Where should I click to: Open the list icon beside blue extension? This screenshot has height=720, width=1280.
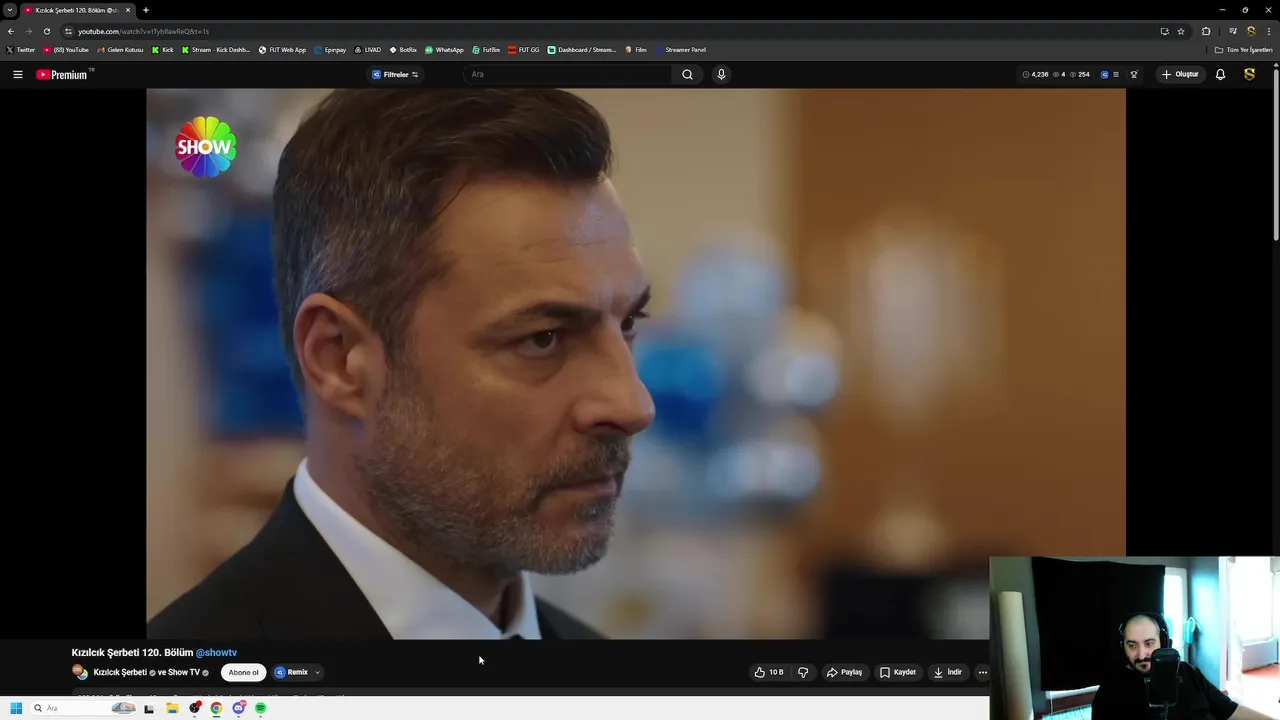(1116, 74)
